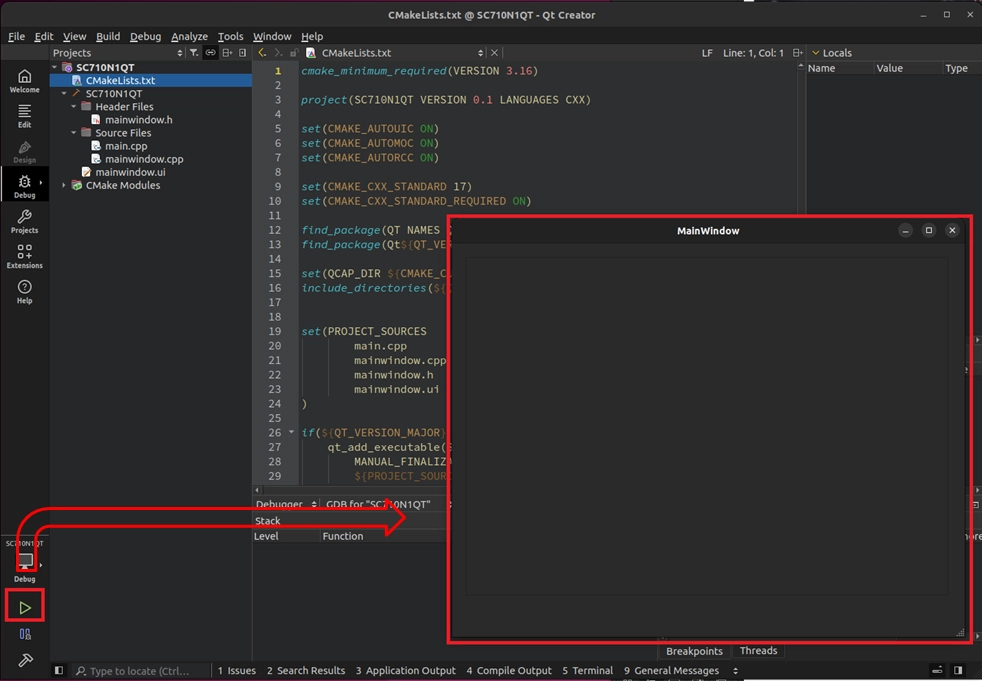Screen dimensions: 982x681
Task: Open the Welcome mode
Action: [x=24, y=81]
